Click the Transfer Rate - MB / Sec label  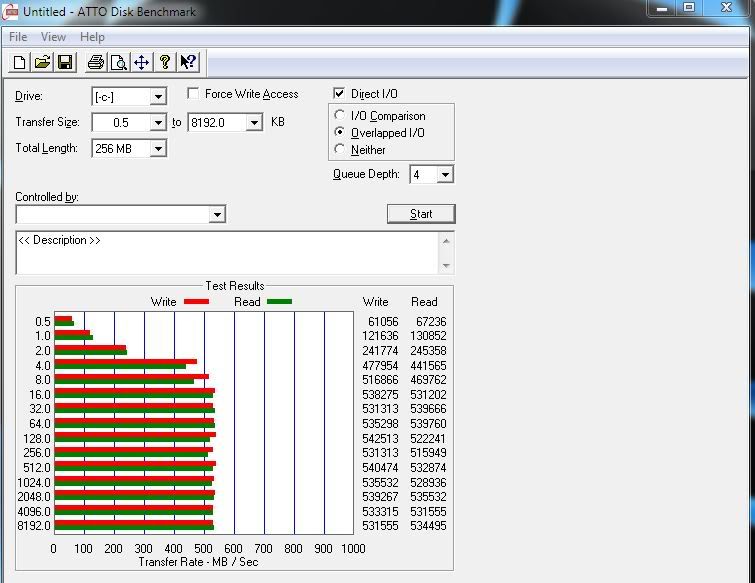198,562
